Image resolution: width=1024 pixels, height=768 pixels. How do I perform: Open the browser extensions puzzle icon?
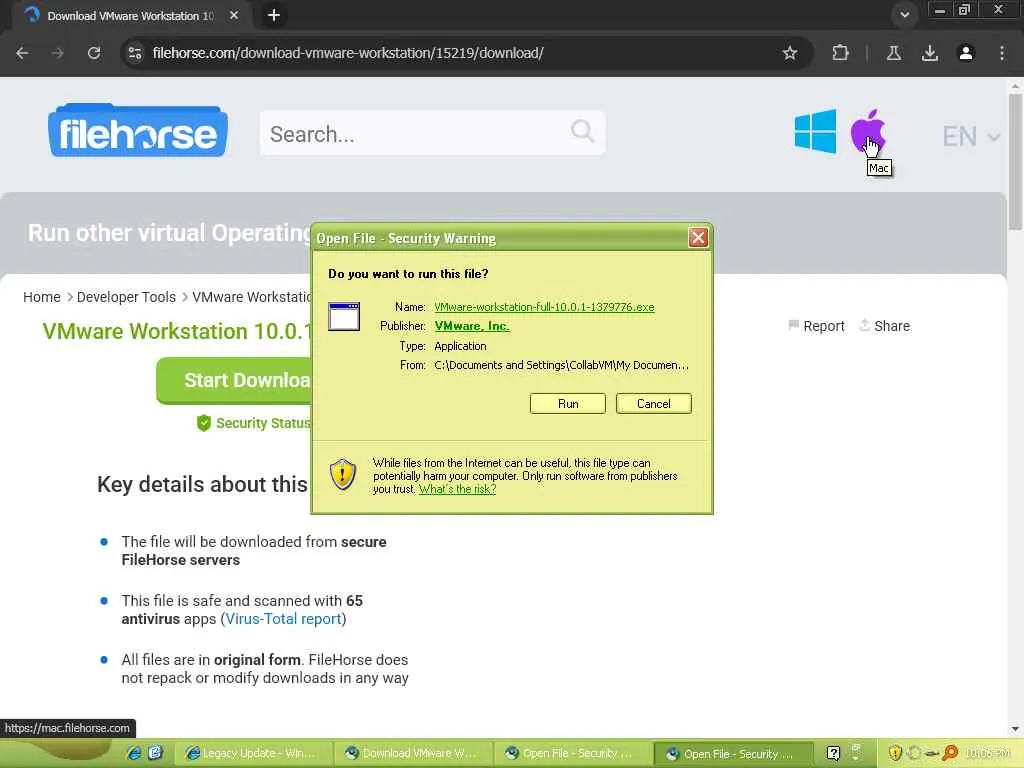tap(840, 53)
